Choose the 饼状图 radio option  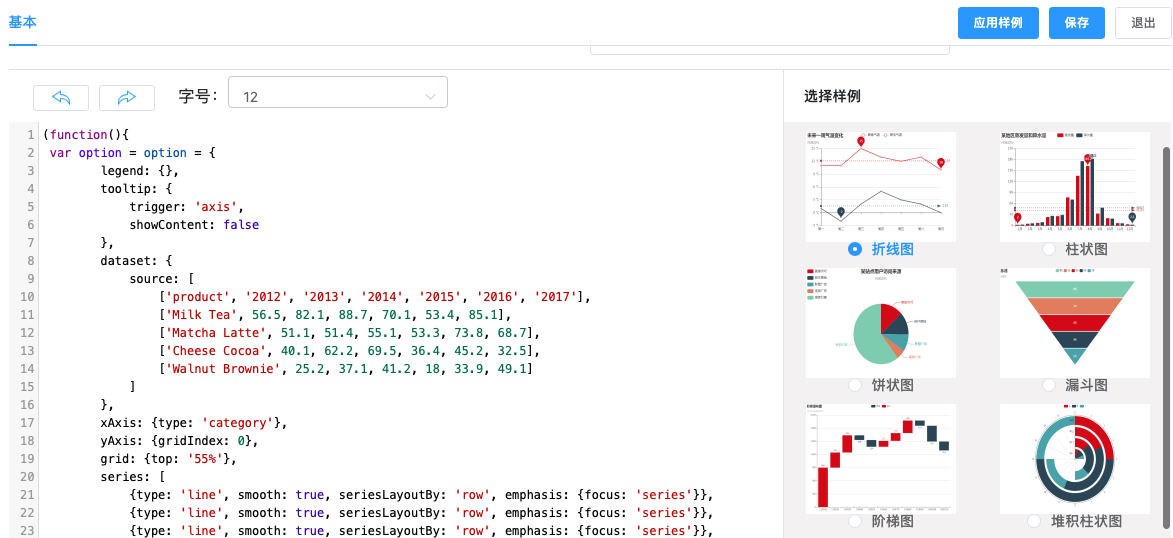pyautogui.click(x=855, y=385)
